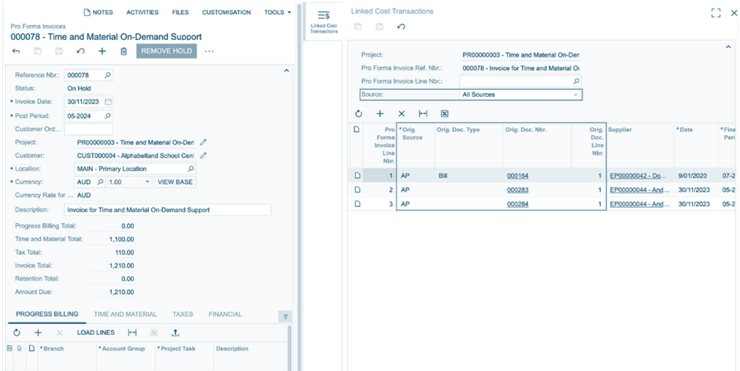Click the undo icon in invoice toolbar
The height and width of the screenshot is (371, 740).
point(81,51)
